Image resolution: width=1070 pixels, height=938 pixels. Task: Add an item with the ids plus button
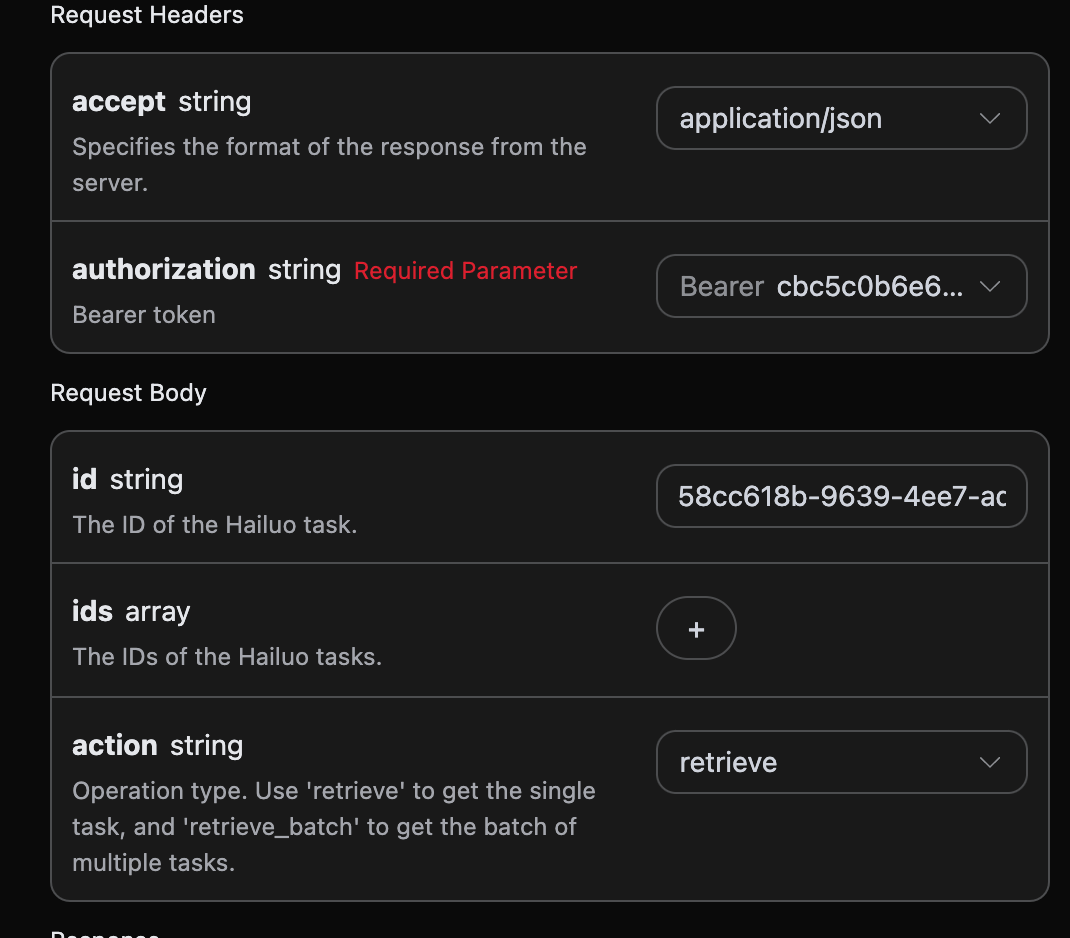coord(696,629)
